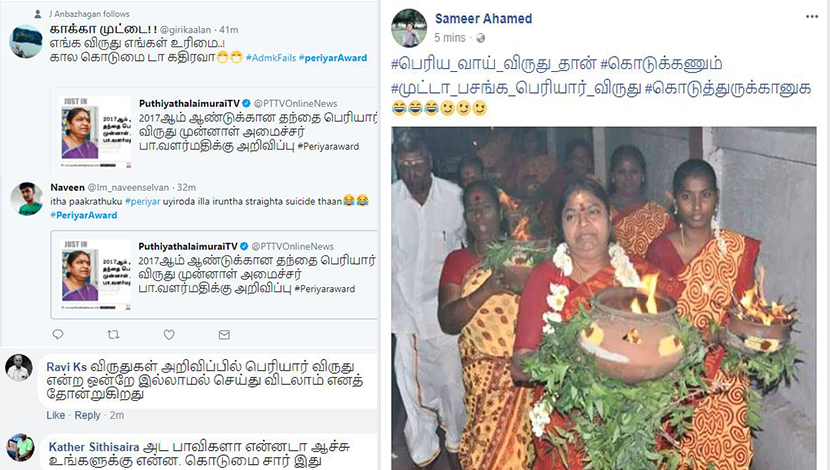Open Kather Sithisaira's profile name
This screenshot has width=830, height=470.
tap(94, 447)
